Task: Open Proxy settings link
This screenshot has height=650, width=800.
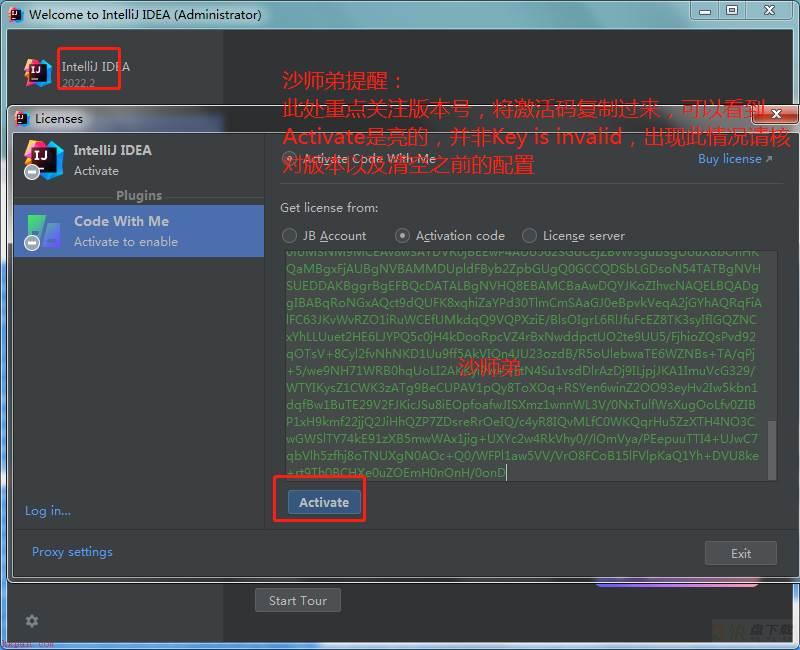Action: (72, 552)
